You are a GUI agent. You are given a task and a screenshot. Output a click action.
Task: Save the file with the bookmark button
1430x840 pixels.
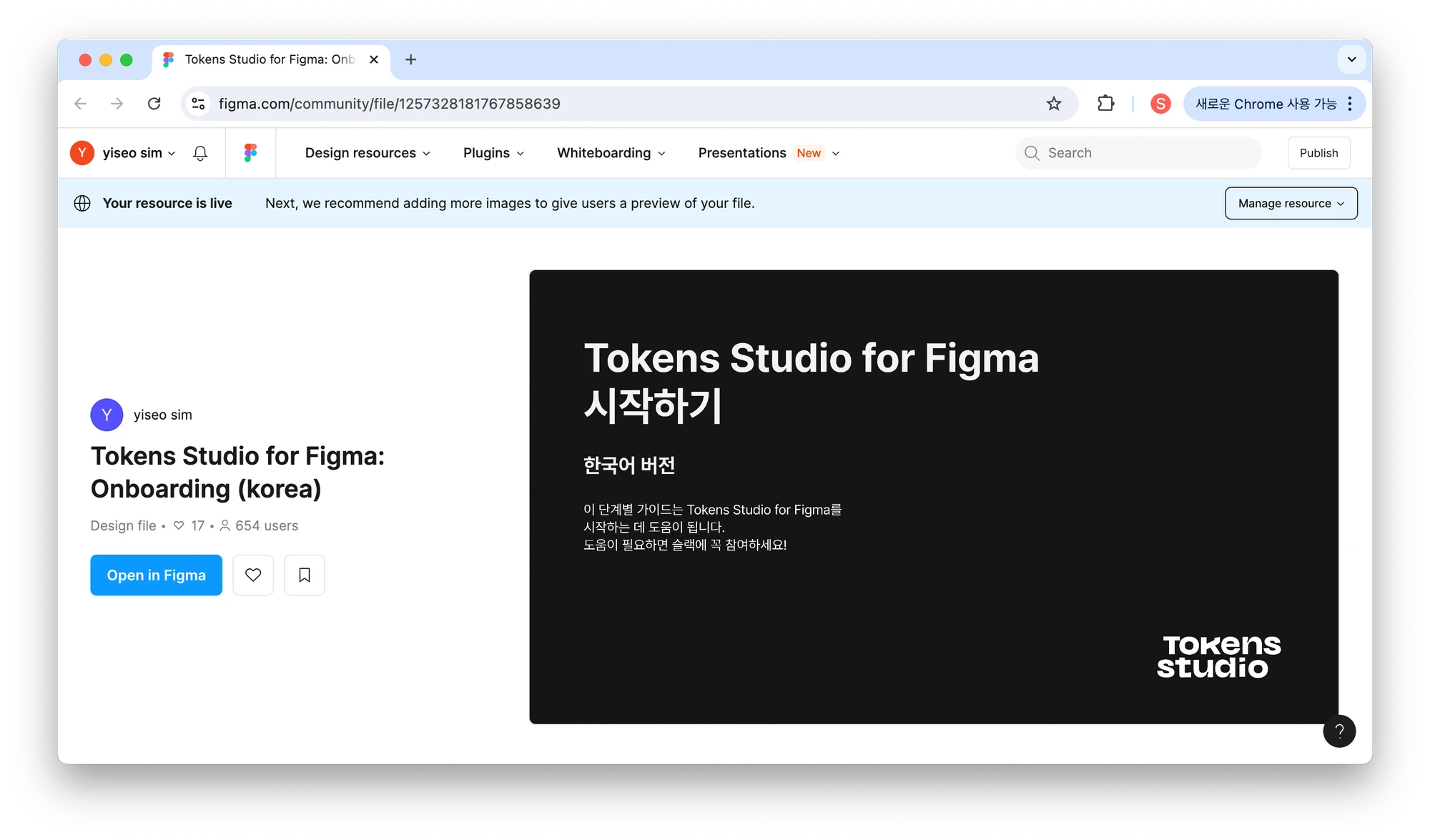point(305,575)
